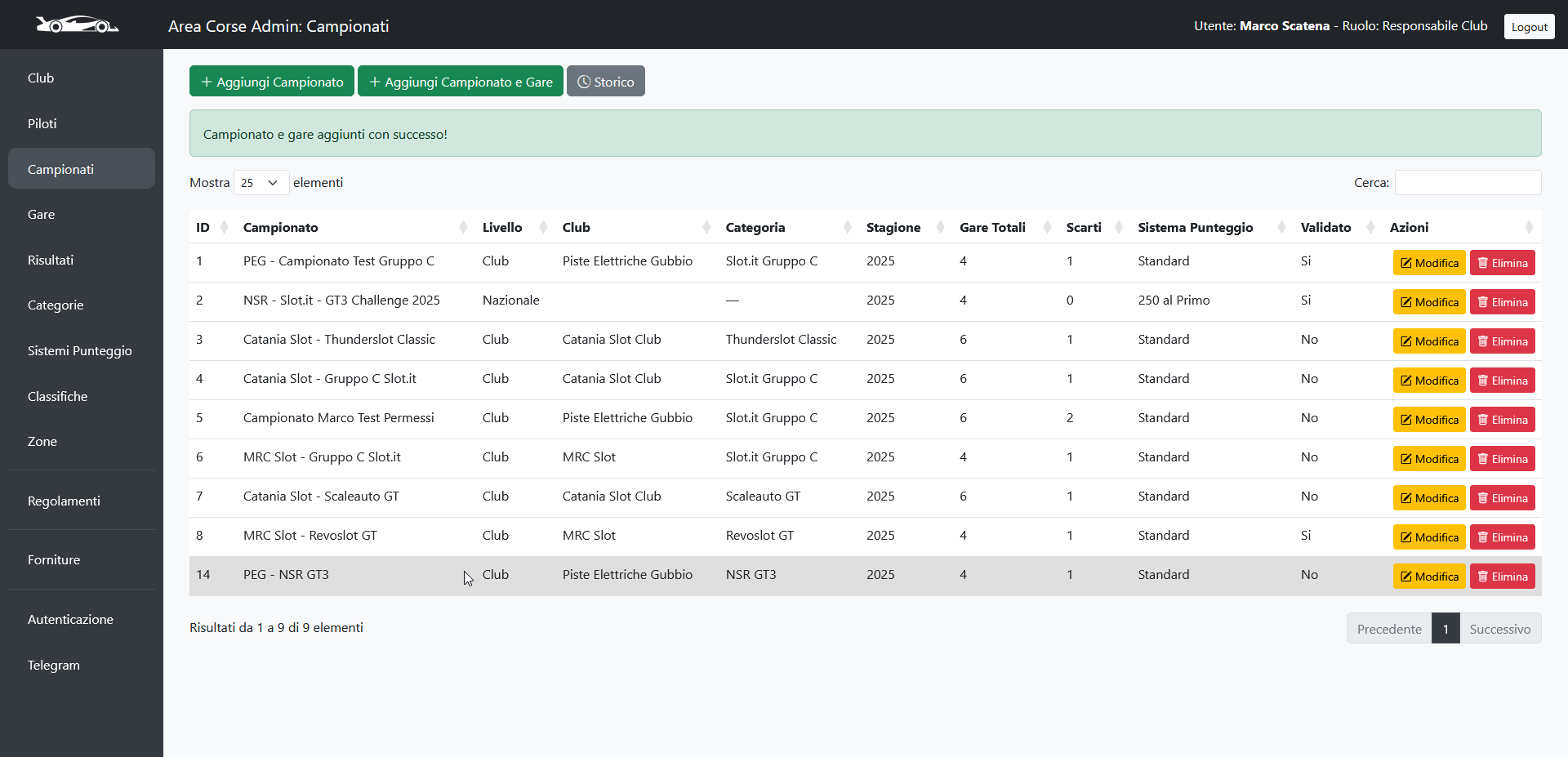Click Modifica edit button for MRC Slot - Revoslot GT
The height and width of the screenshot is (757, 1568).
(1428, 537)
